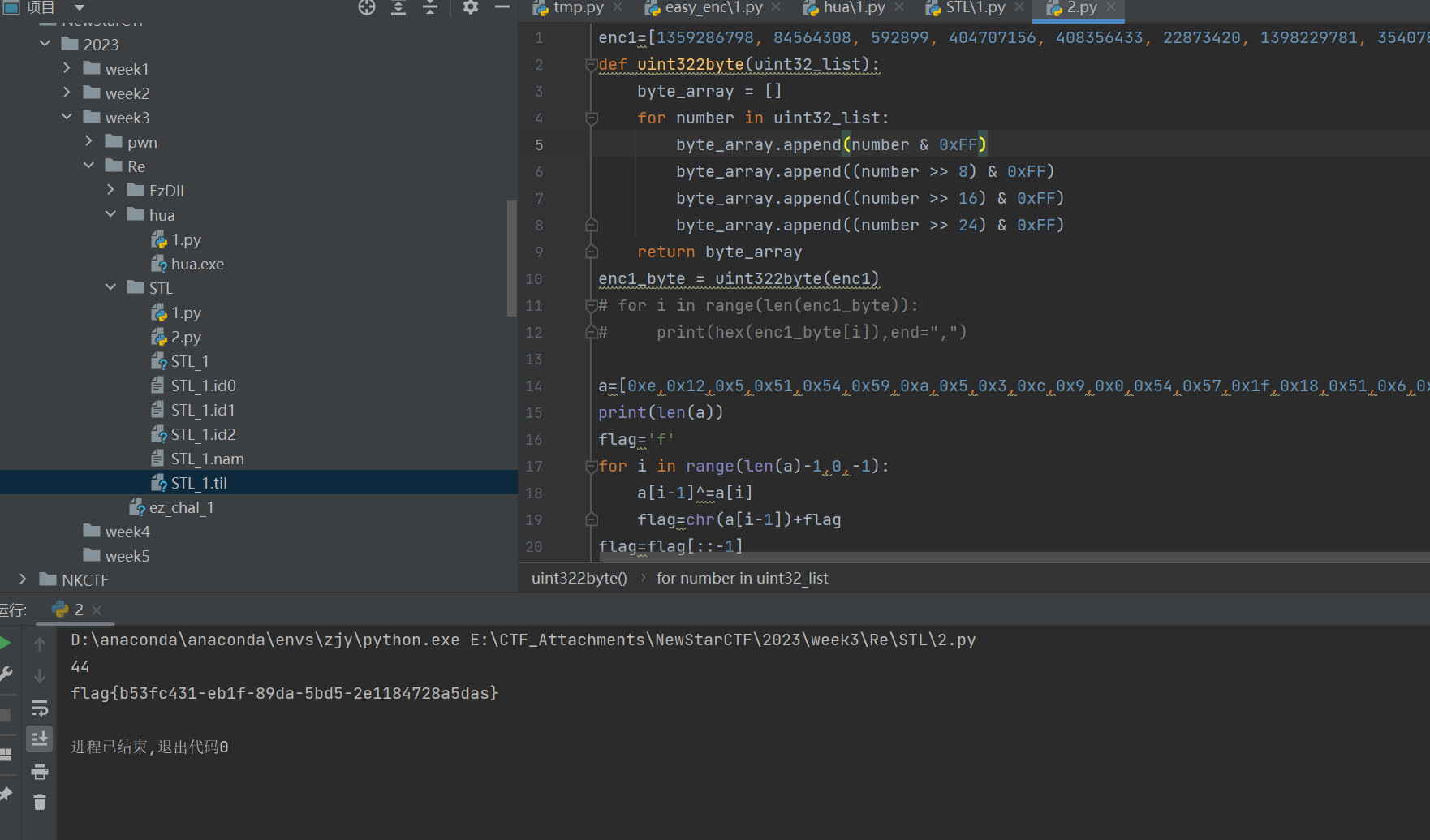Select hua.exe in the project tree
The image size is (1430, 840).
click(197, 264)
